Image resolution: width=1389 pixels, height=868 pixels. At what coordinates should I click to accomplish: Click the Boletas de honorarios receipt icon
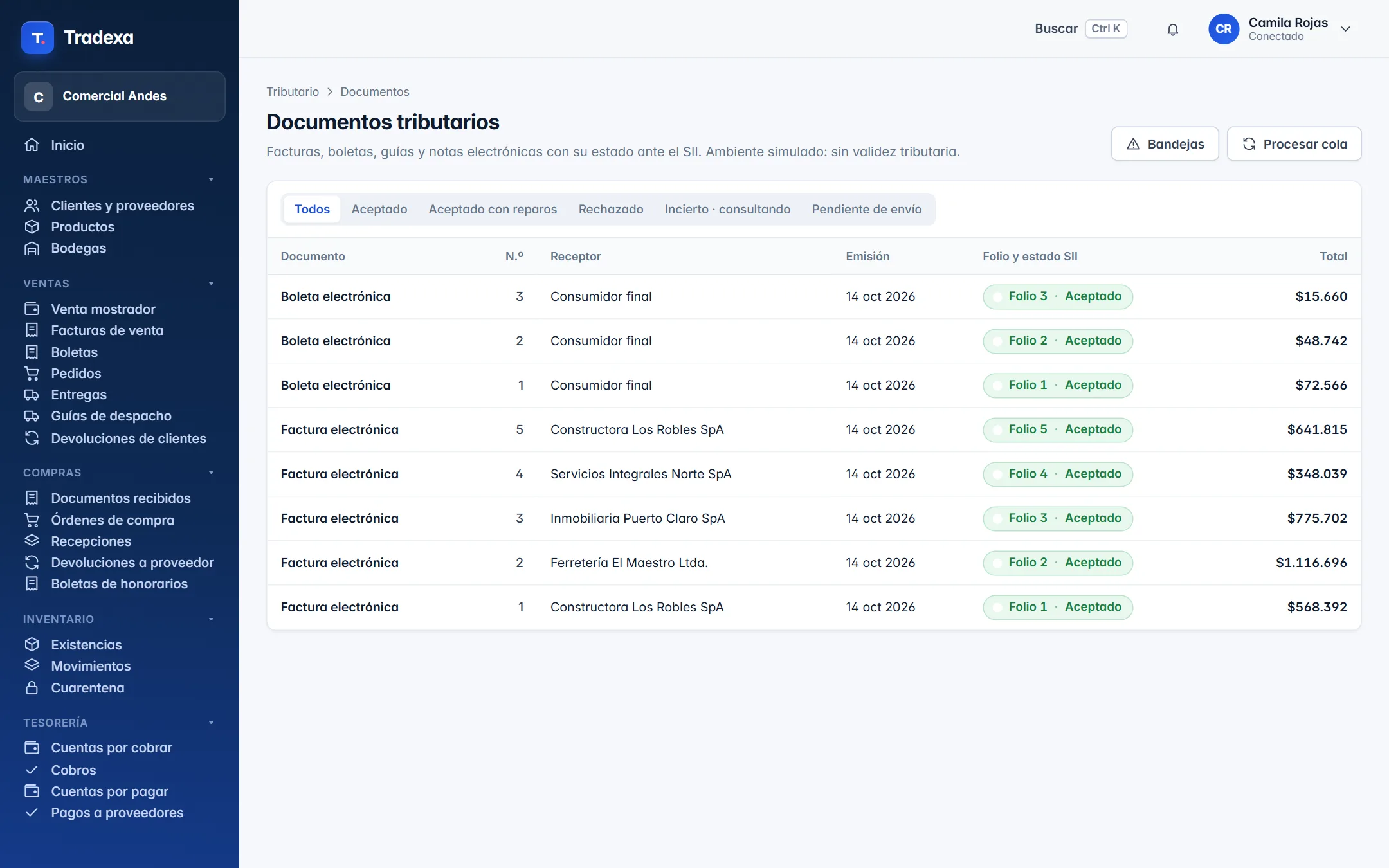(x=32, y=584)
